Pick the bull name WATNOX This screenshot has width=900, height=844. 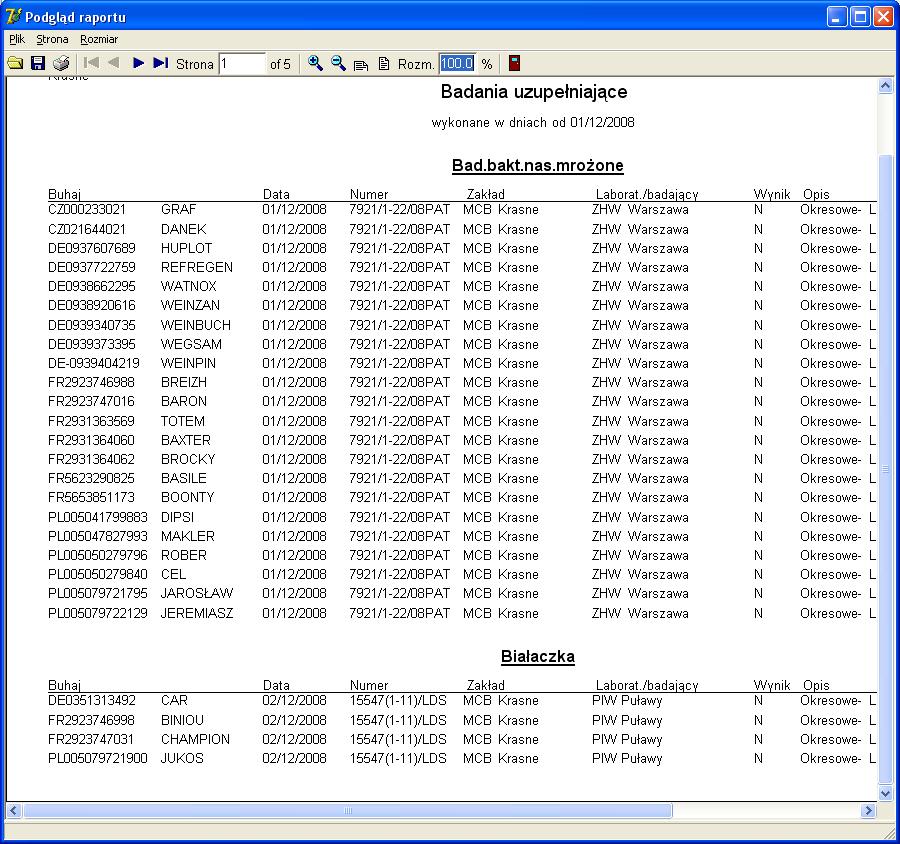coord(189,287)
